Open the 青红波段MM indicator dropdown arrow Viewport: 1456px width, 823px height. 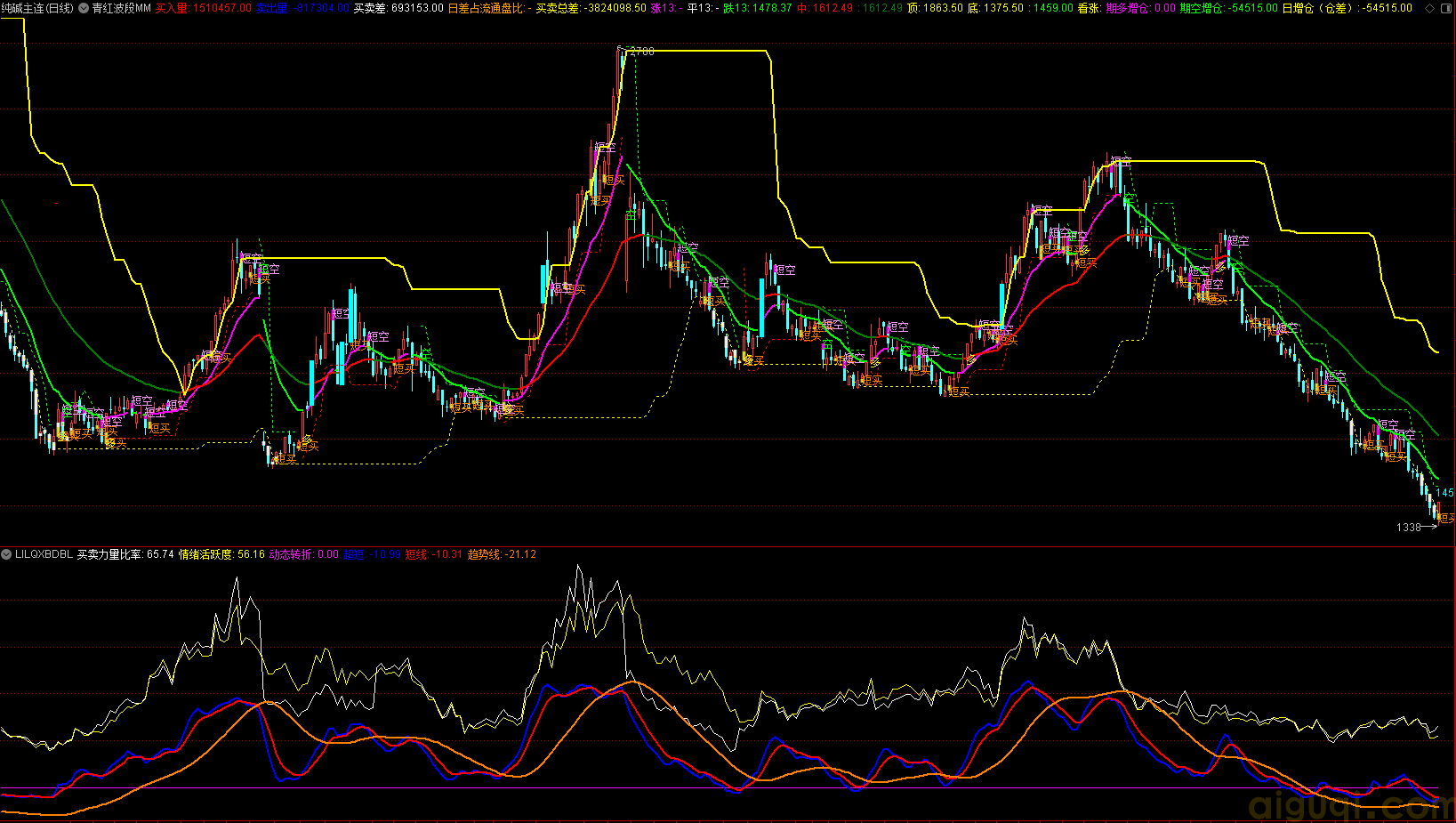point(84,8)
